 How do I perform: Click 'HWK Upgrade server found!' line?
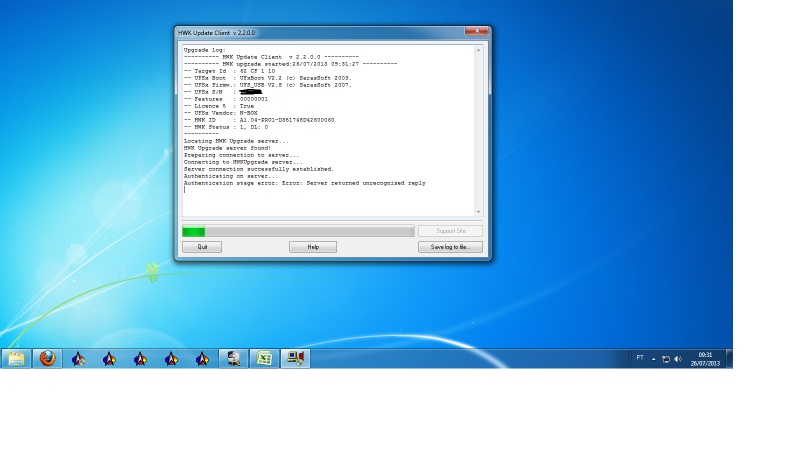228,148
